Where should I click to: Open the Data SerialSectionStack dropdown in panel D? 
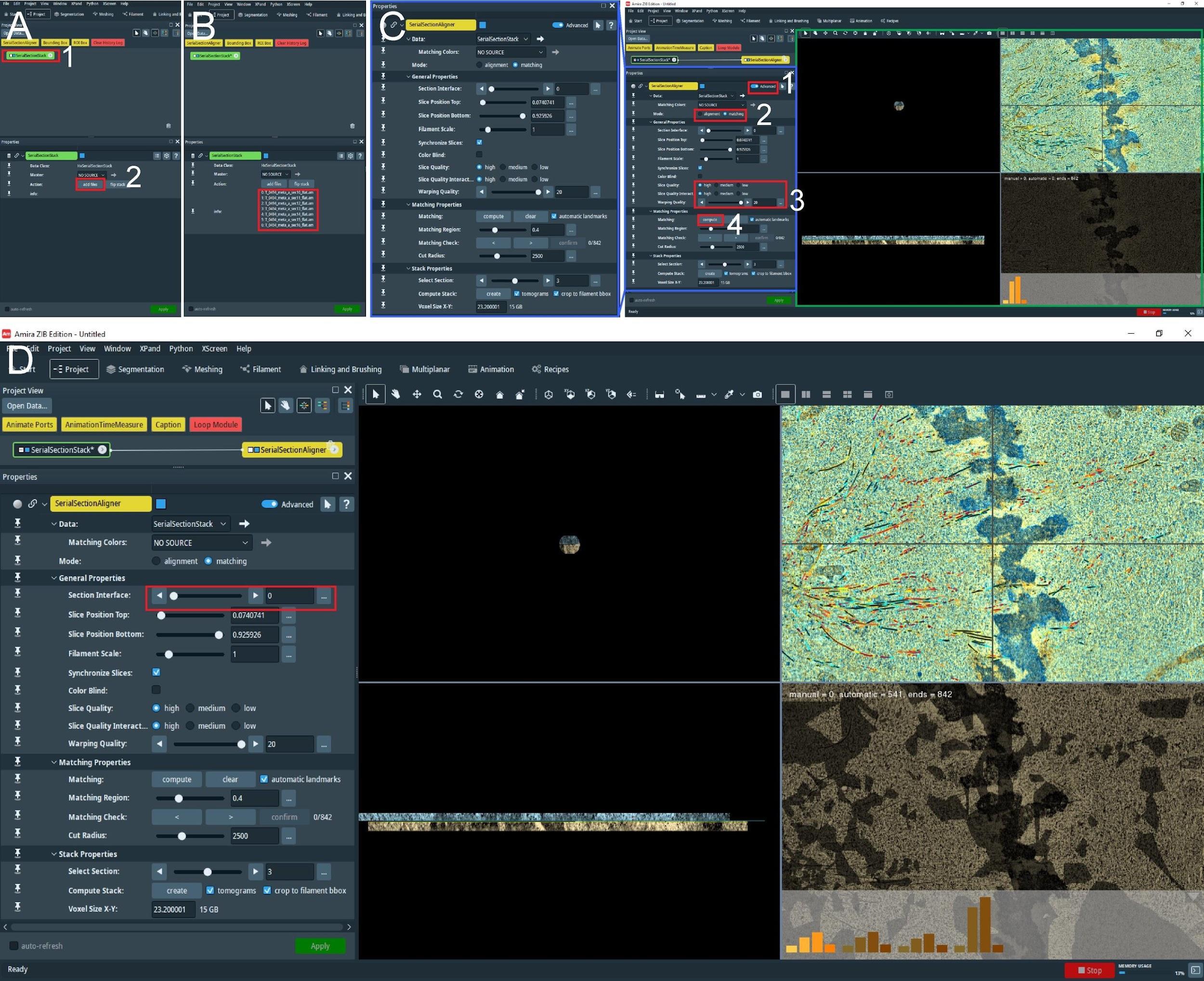[191, 524]
